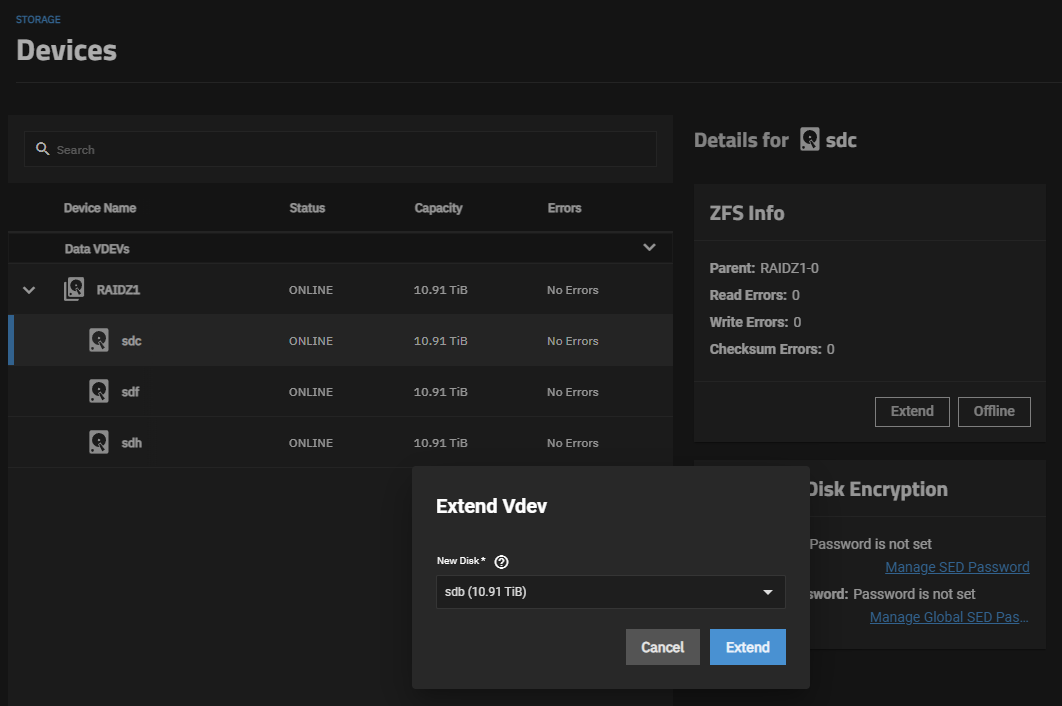Image resolution: width=1062 pixels, height=706 pixels.
Task: Click Extend button in ZFS Info card
Action: coord(912,411)
